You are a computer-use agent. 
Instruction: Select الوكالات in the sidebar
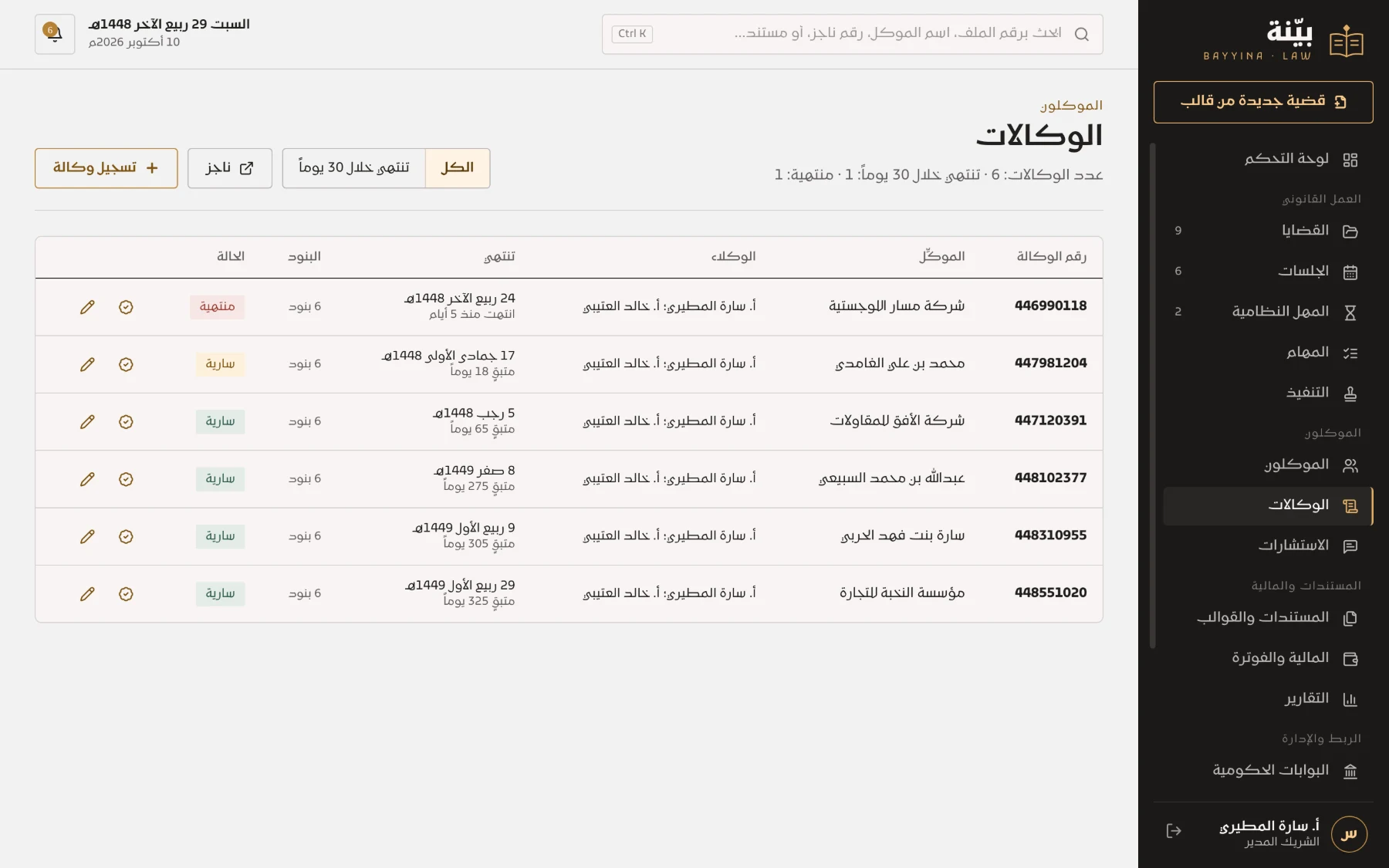1268,505
